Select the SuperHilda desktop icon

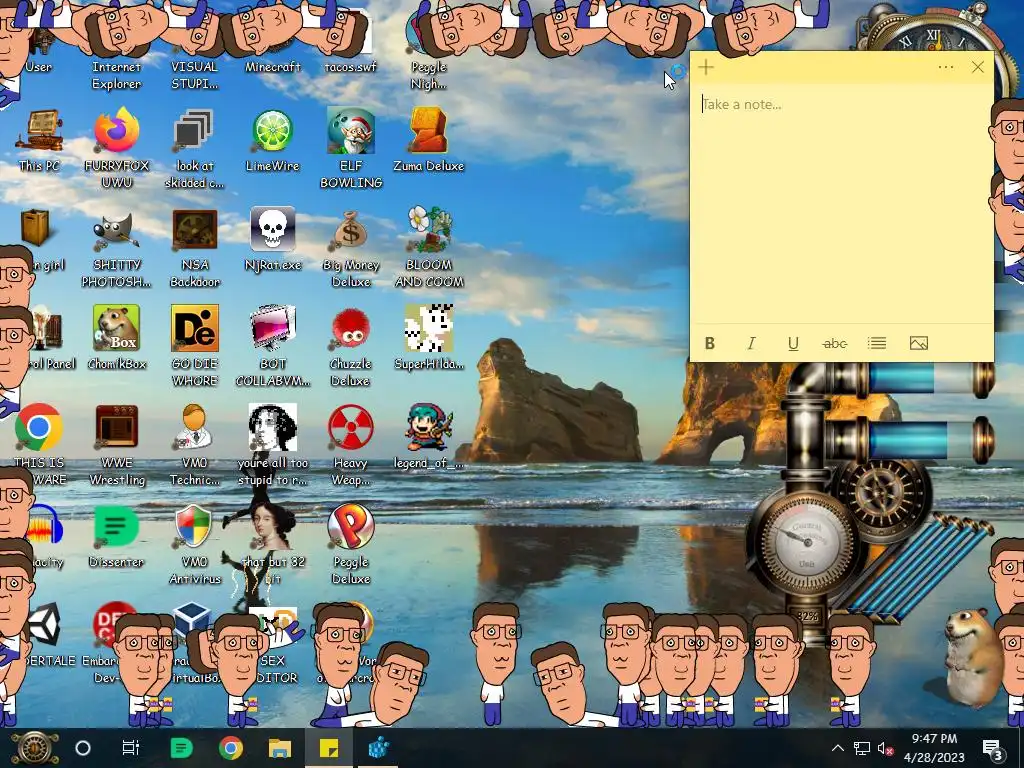(x=428, y=328)
